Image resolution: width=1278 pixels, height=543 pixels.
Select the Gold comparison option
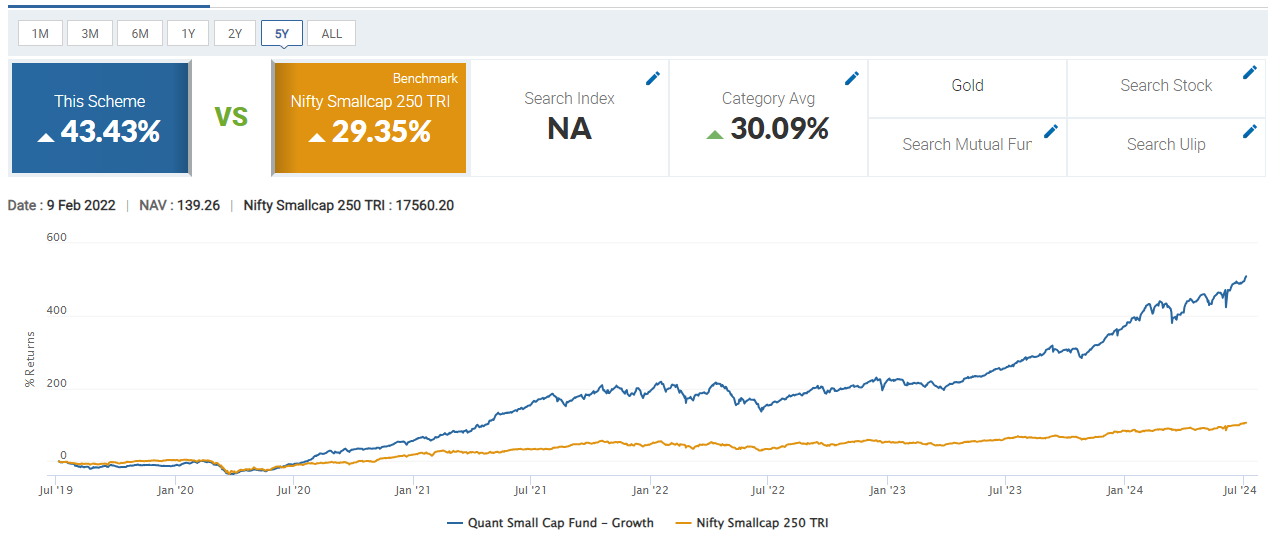tap(967, 88)
